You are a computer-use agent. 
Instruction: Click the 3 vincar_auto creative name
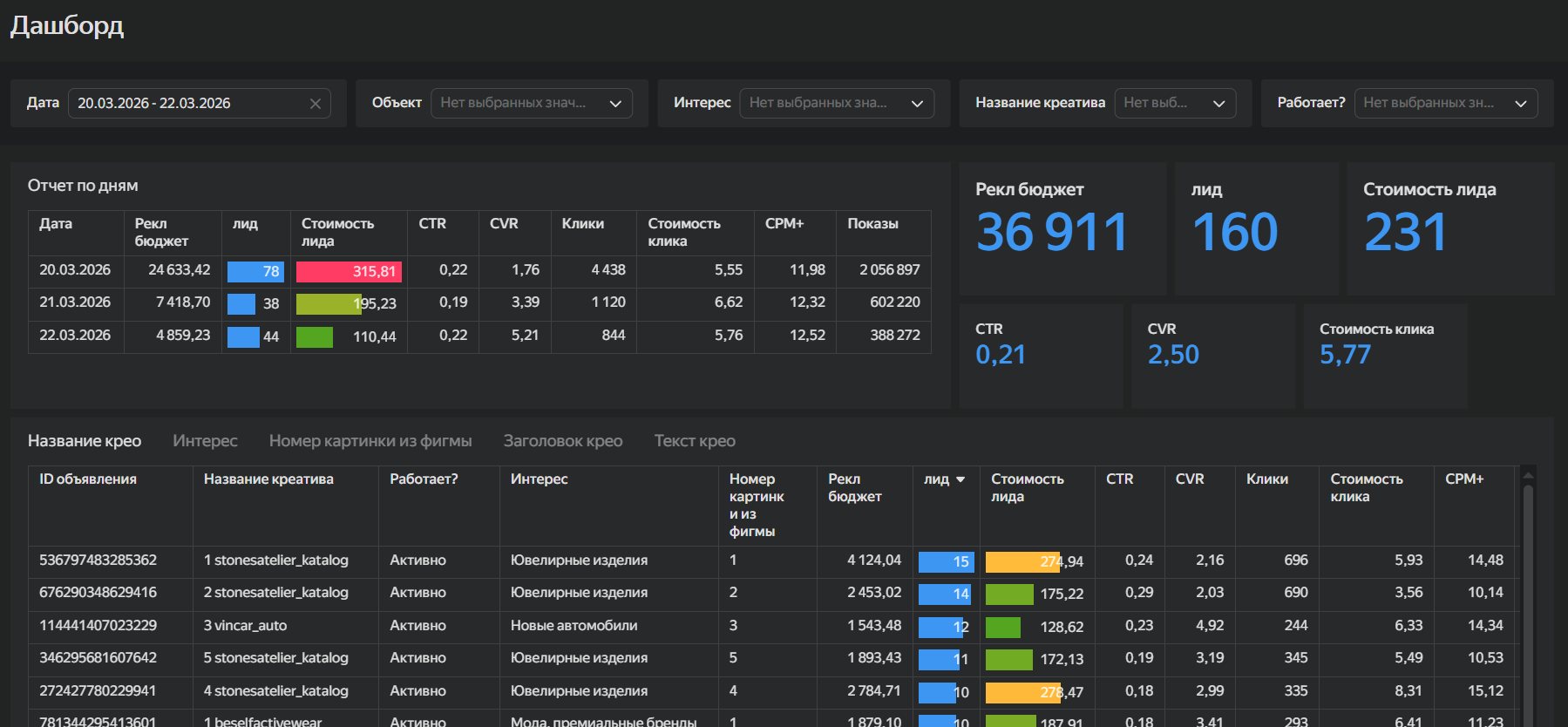pos(245,626)
